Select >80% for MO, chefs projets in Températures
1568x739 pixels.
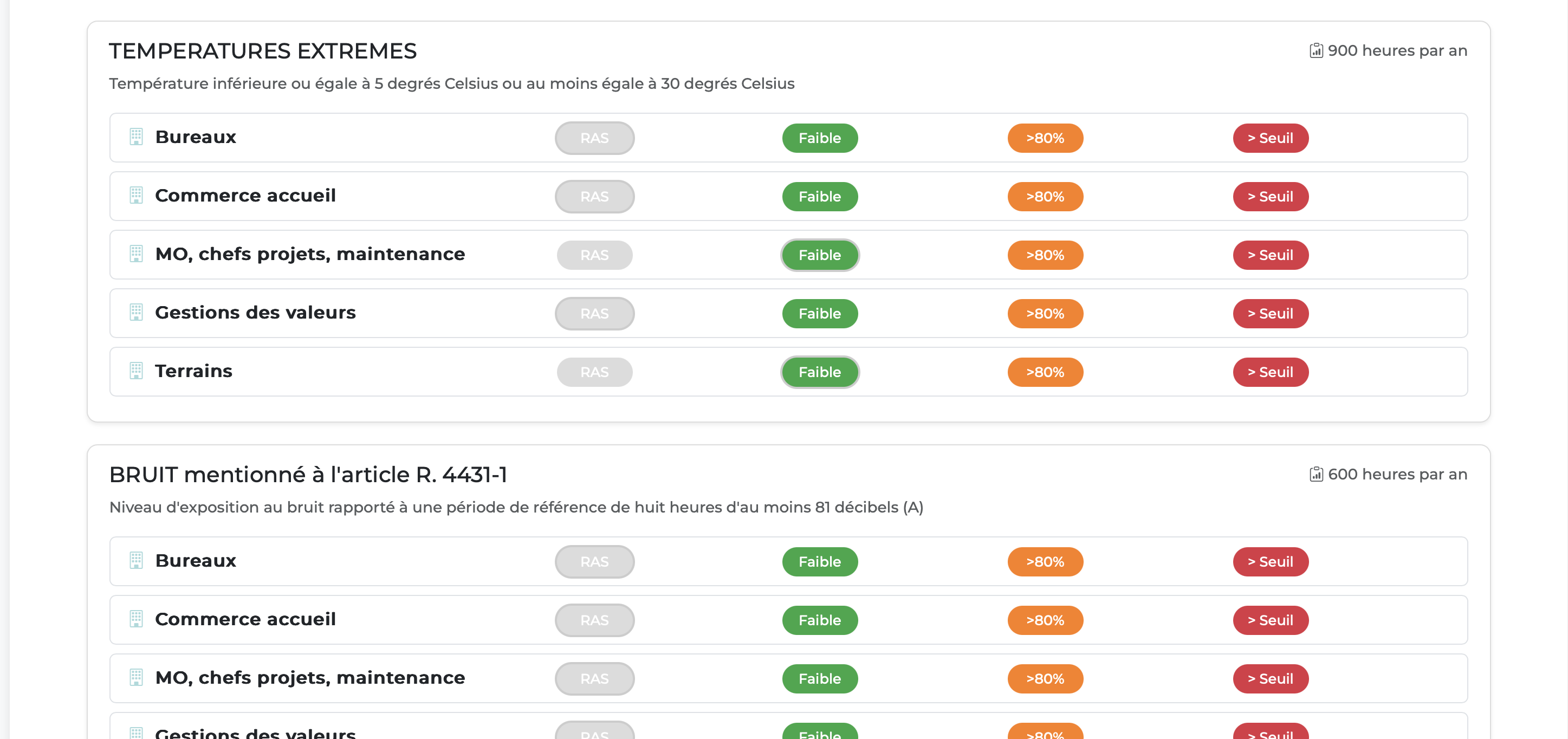1045,255
